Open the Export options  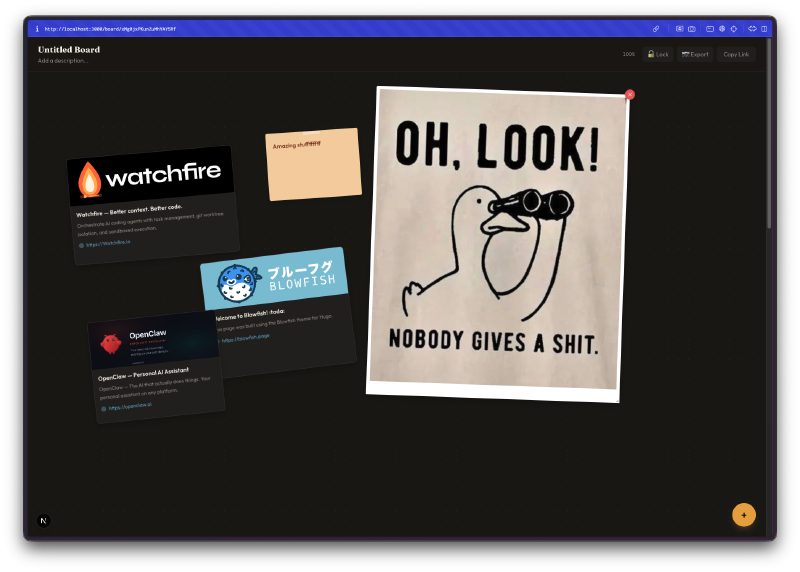[695, 54]
